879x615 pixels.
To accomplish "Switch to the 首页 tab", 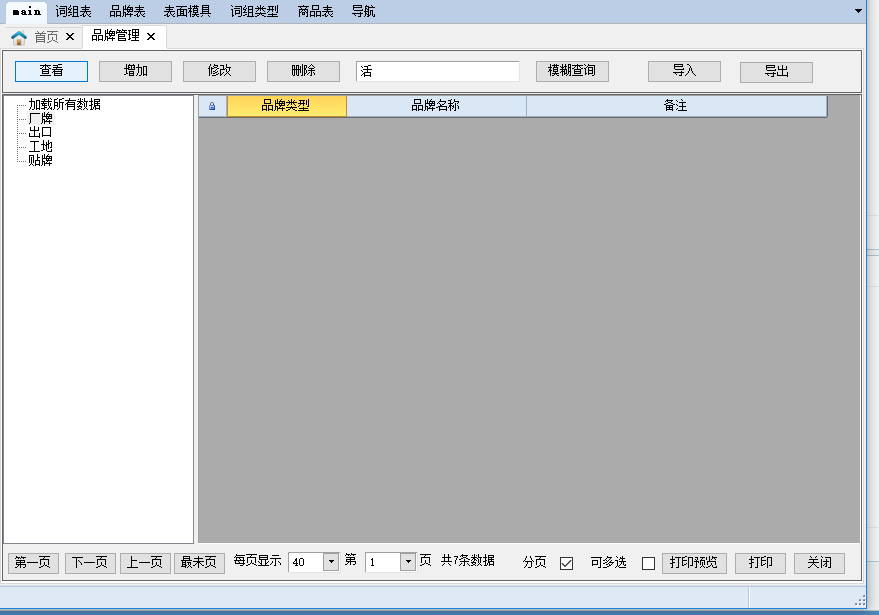I will [x=46, y=37].
